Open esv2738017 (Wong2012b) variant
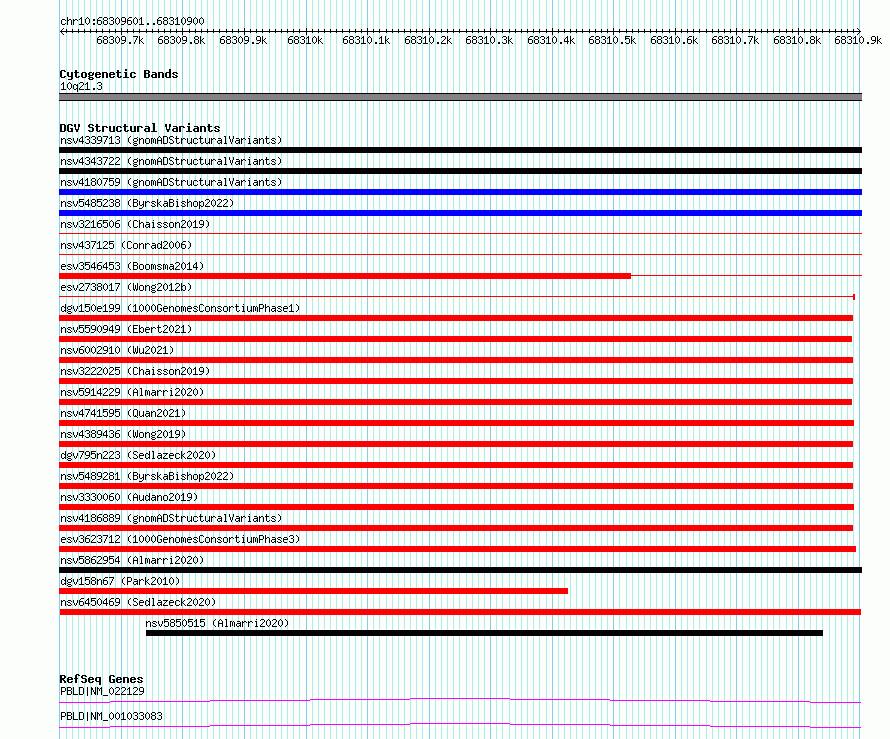This screenshot has width=890, height=739. click(126, 287)
